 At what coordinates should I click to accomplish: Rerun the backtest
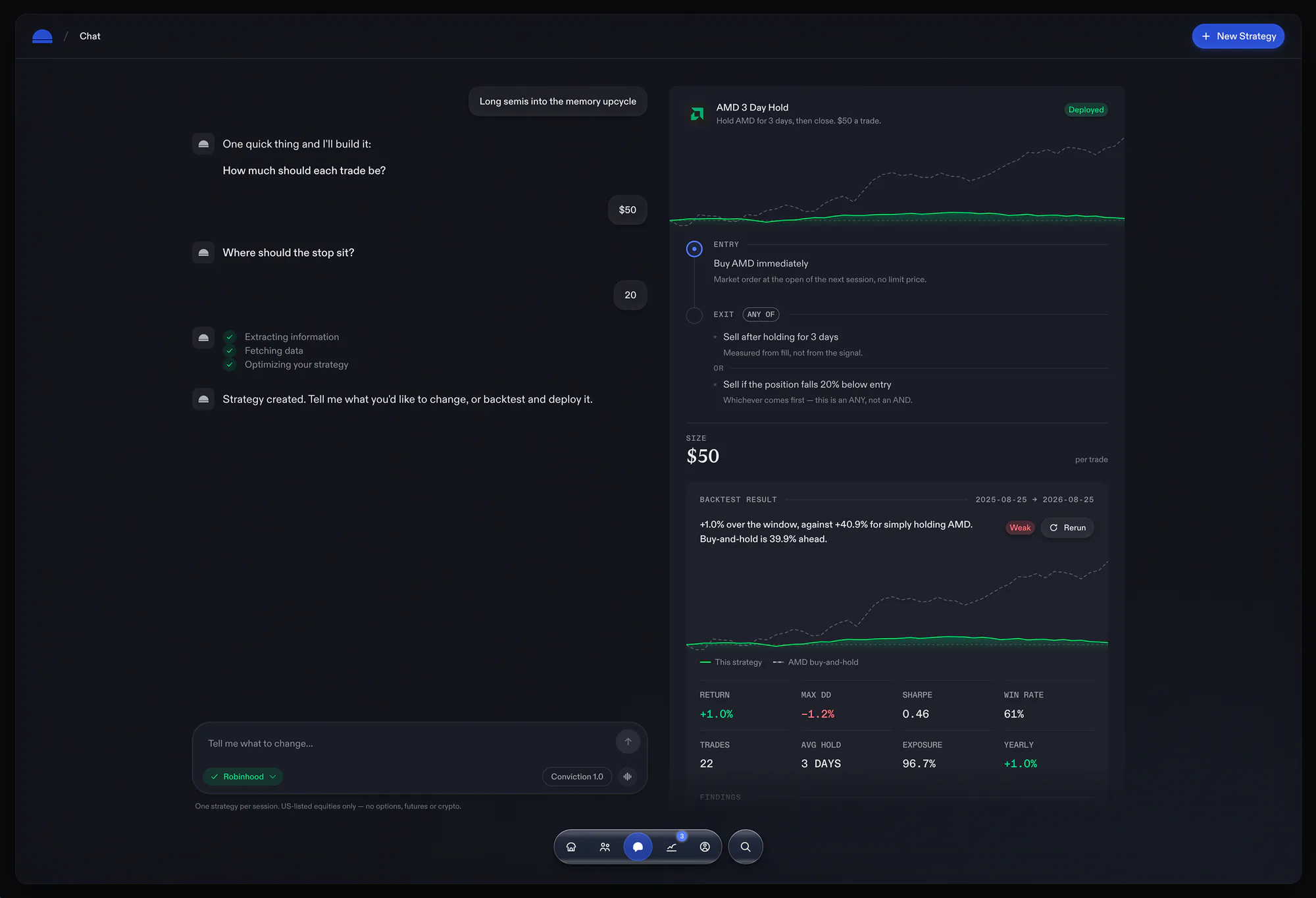[1067, 527]
